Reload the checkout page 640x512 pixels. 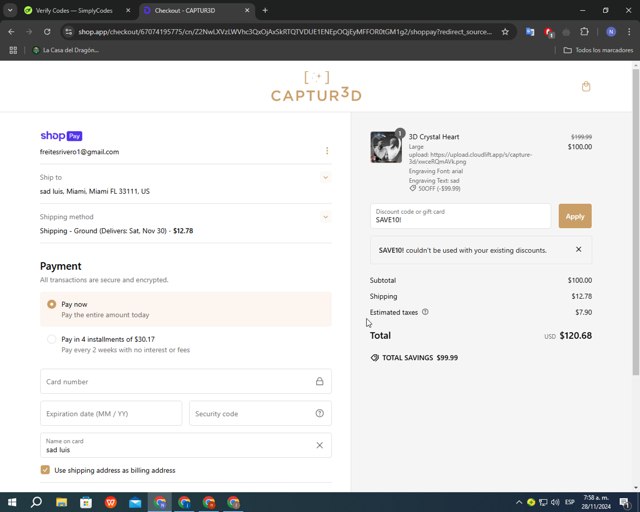[47, 32]
